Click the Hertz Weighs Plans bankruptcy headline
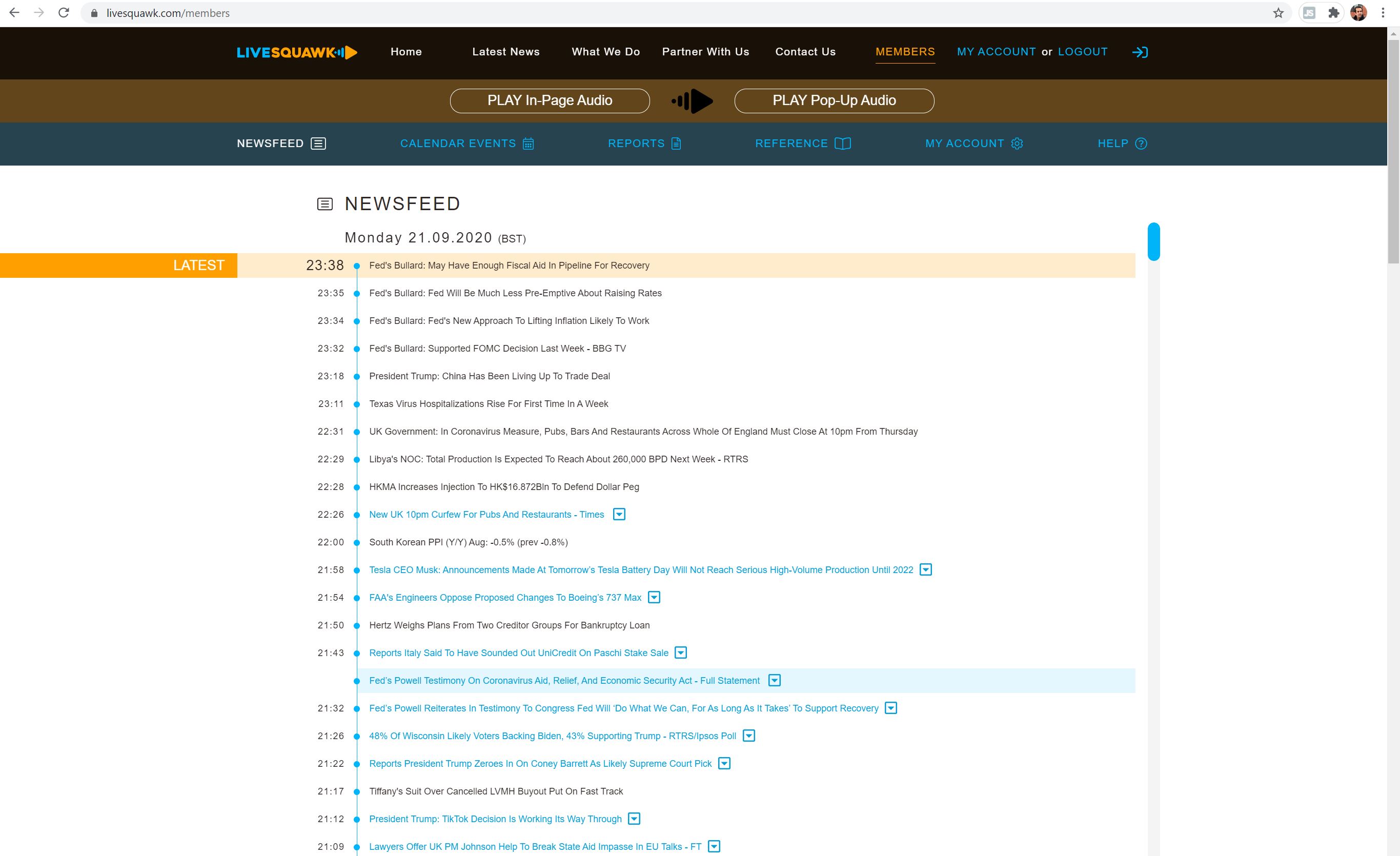Screen dimensions: 1400x856 509,625
